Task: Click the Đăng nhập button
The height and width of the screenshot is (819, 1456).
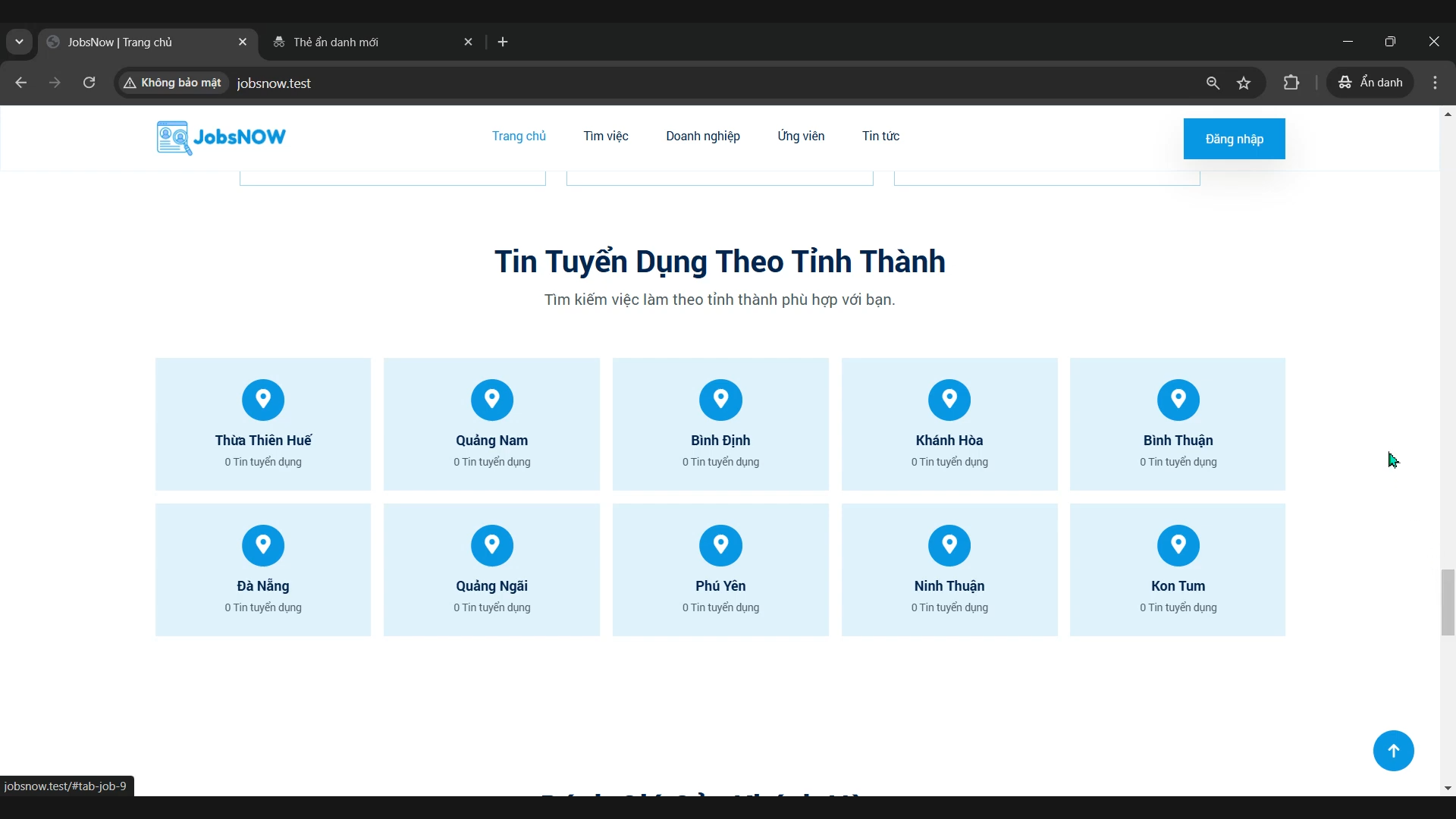Action: click(x=1235, y=139)
